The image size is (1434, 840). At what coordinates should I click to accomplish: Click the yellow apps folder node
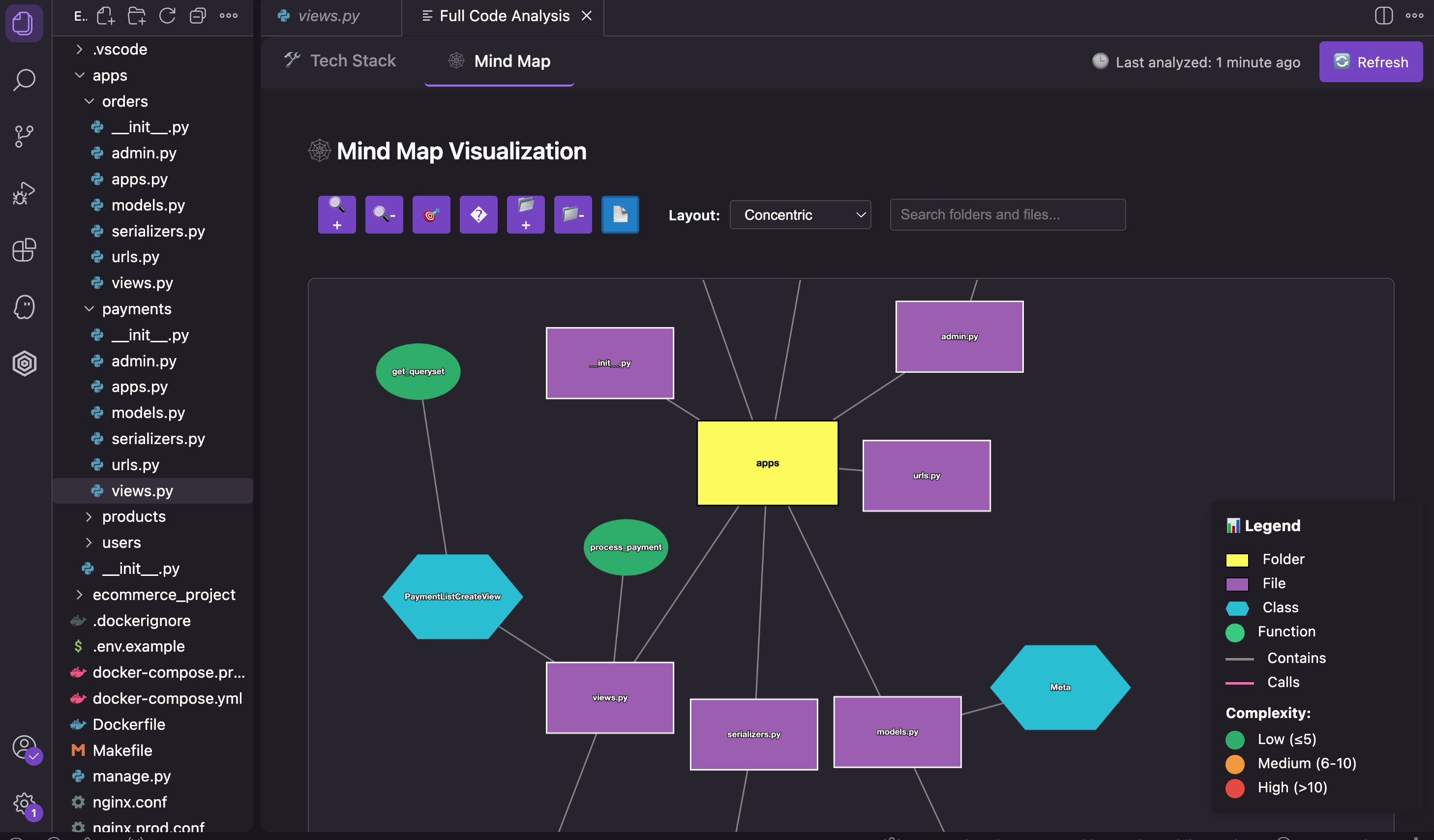(767, 463)
